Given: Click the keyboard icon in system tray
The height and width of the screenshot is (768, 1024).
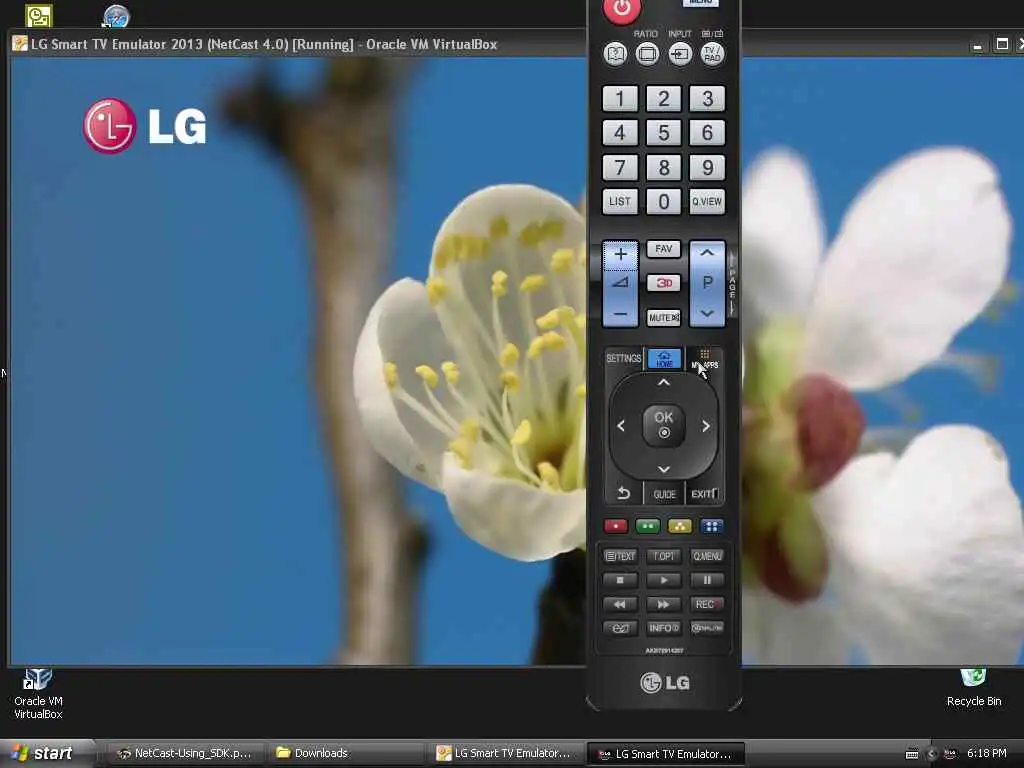Looking at the screenshot, I should click(912, 754).
